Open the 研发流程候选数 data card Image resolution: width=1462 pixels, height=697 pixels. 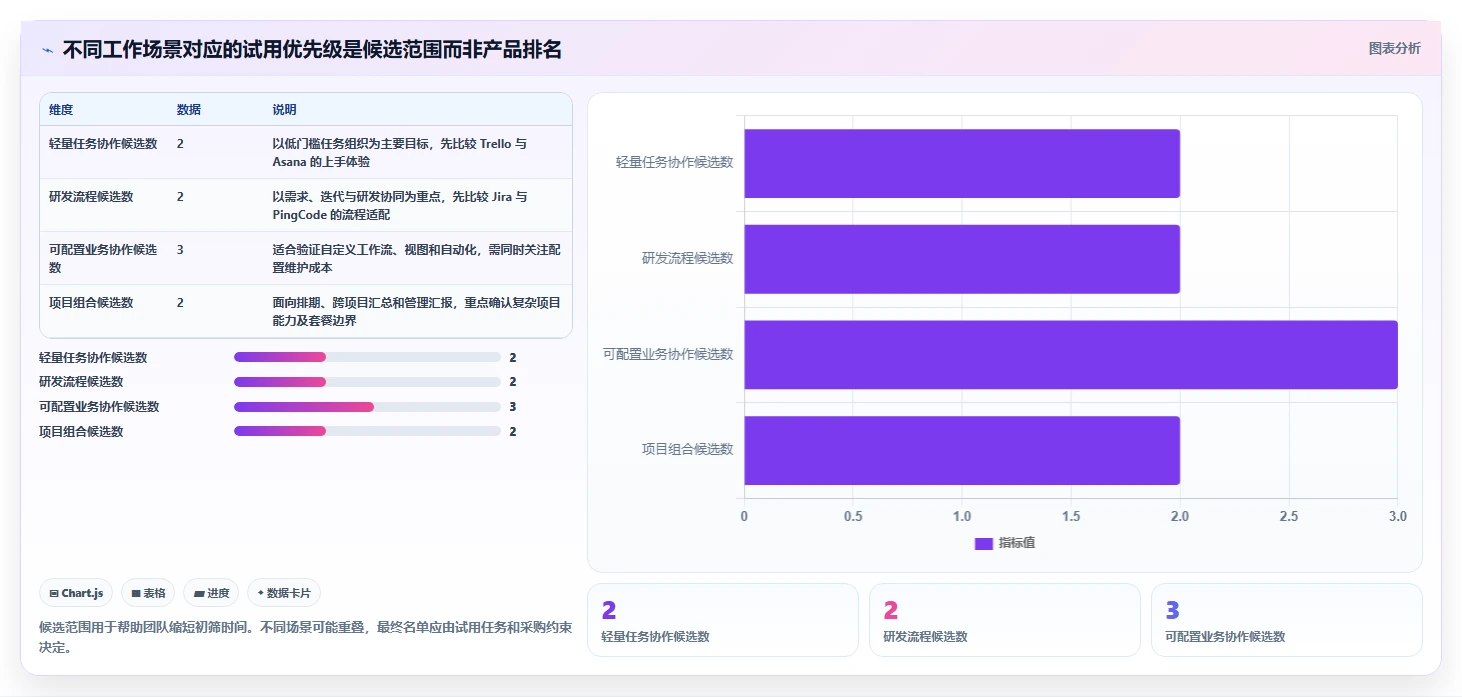click(x=1004, y=620)
